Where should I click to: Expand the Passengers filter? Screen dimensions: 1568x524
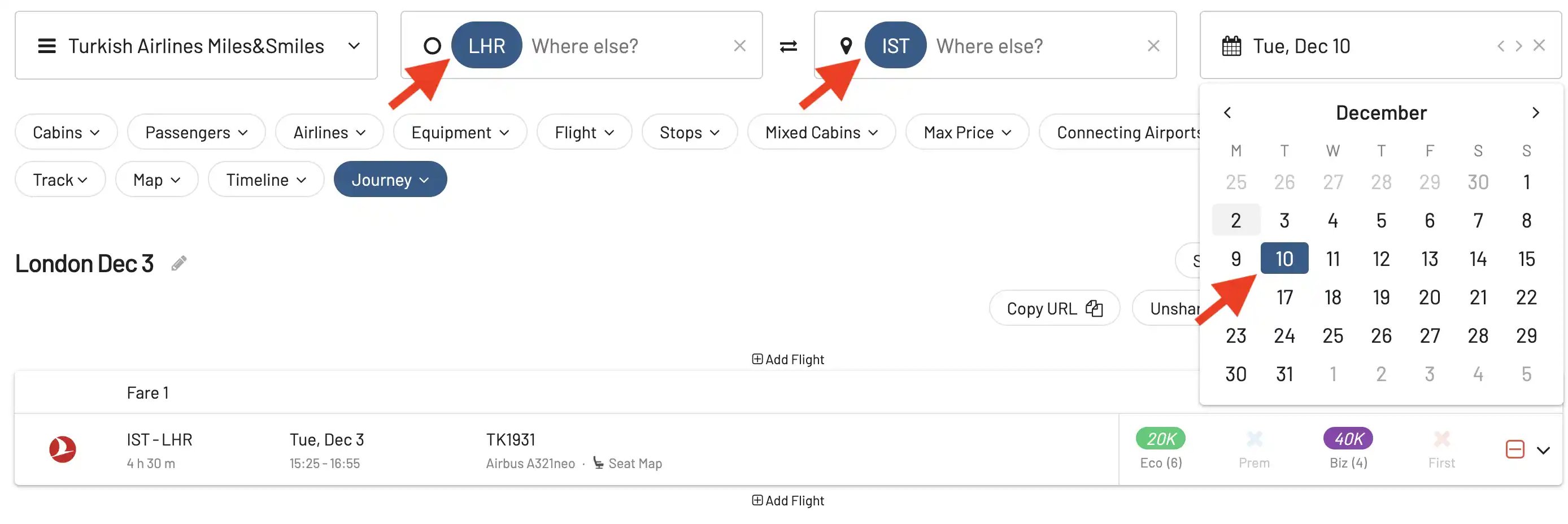pyautogui.click(x=197, y=132)
